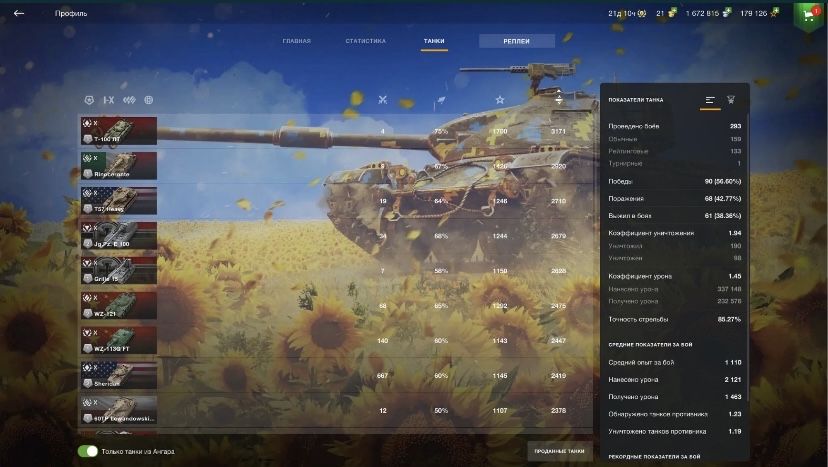This screenshot has height=467, width=828.
Task: Click the 667 battles value for Sheridan
Action: click(383, 376)
